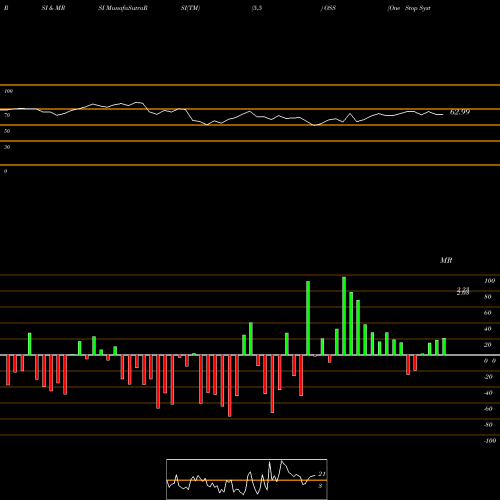
Task: Click the value 21 inside the mini chart
Action: click(322, 474)
